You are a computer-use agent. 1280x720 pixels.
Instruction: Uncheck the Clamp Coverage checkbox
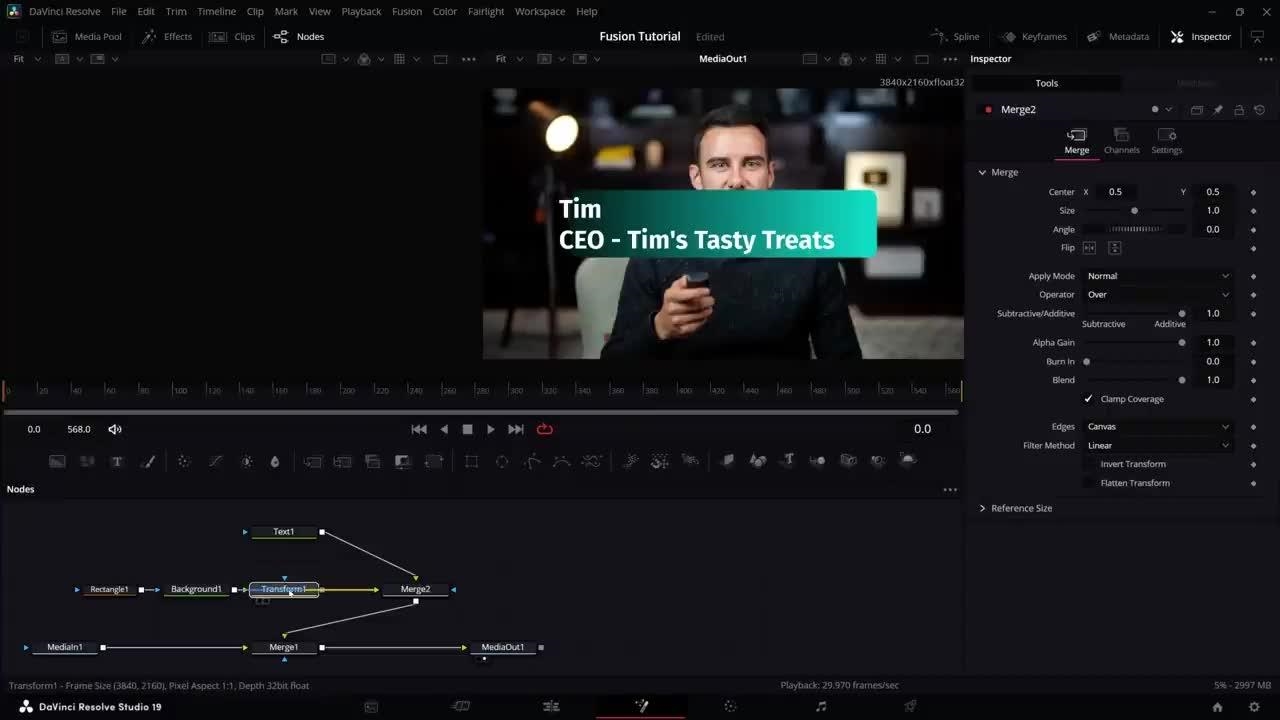tap(1089, 399)
